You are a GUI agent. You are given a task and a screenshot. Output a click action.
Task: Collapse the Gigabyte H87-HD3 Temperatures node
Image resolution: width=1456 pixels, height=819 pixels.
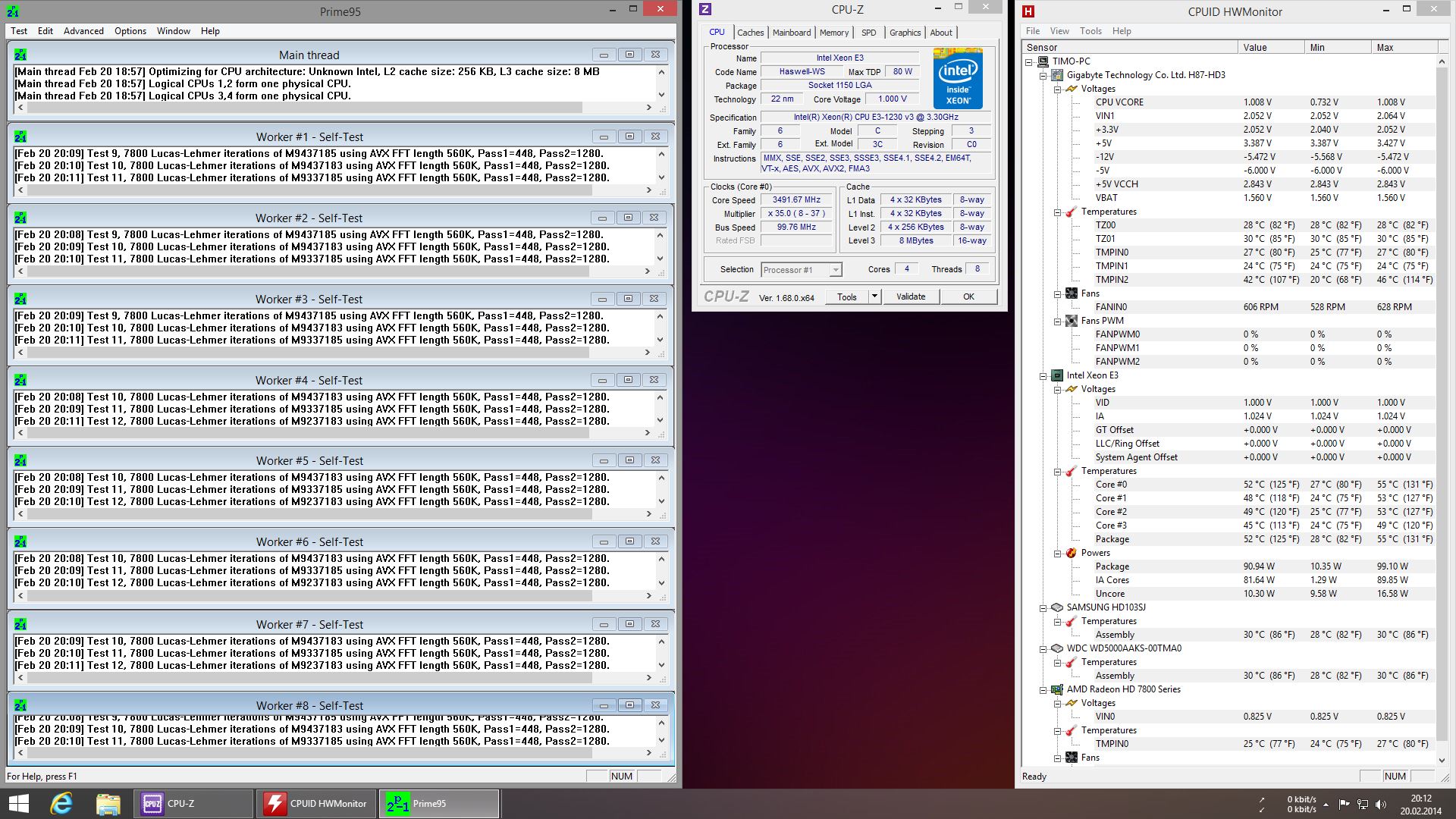[x=1058, y=212]
